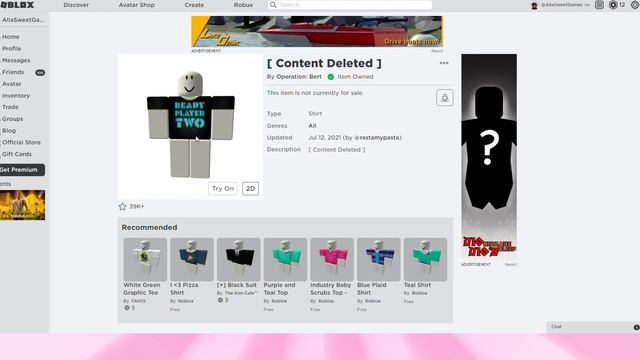
Task: Open The Iron Cafe creator link
Action: pyautogui.click(x=240, y=293)
